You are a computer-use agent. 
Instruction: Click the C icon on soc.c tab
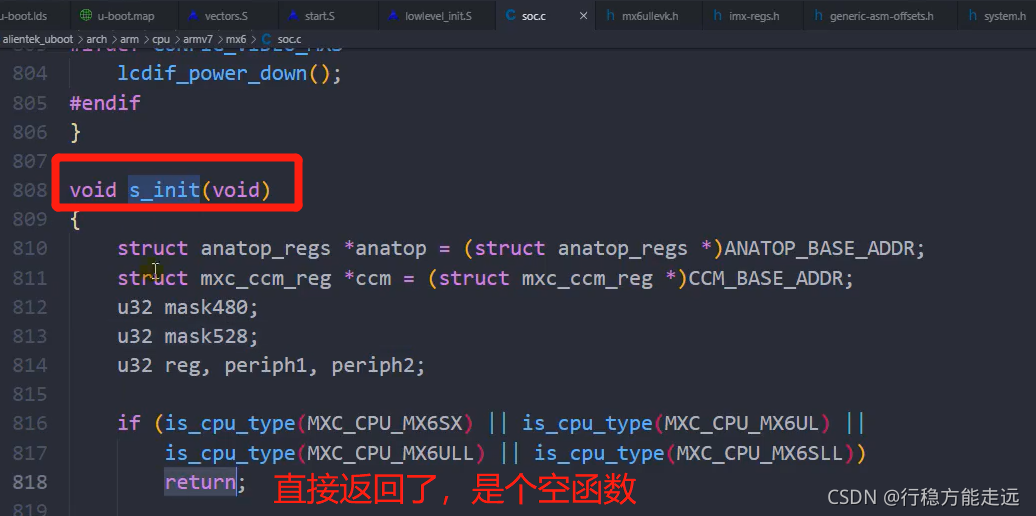click(x=510, y=15)
